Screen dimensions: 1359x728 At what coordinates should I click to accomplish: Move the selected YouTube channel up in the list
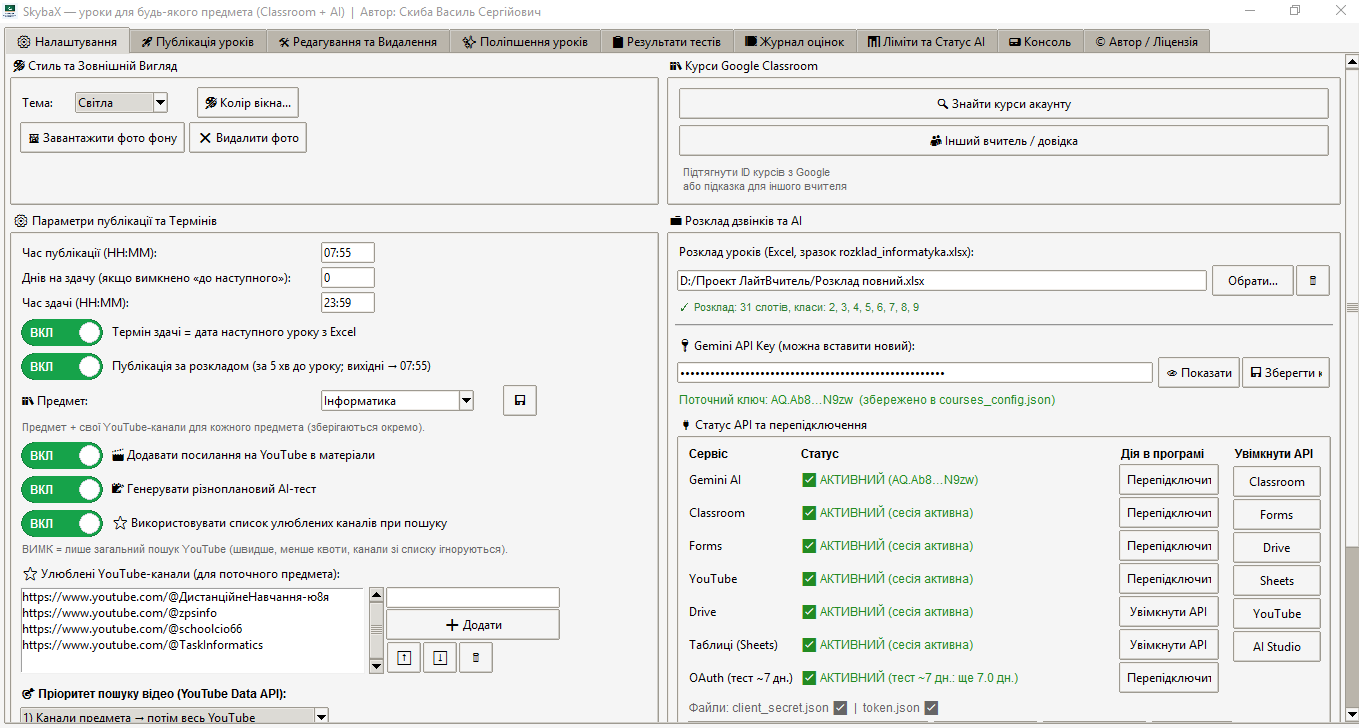click(x=403, y=657)
